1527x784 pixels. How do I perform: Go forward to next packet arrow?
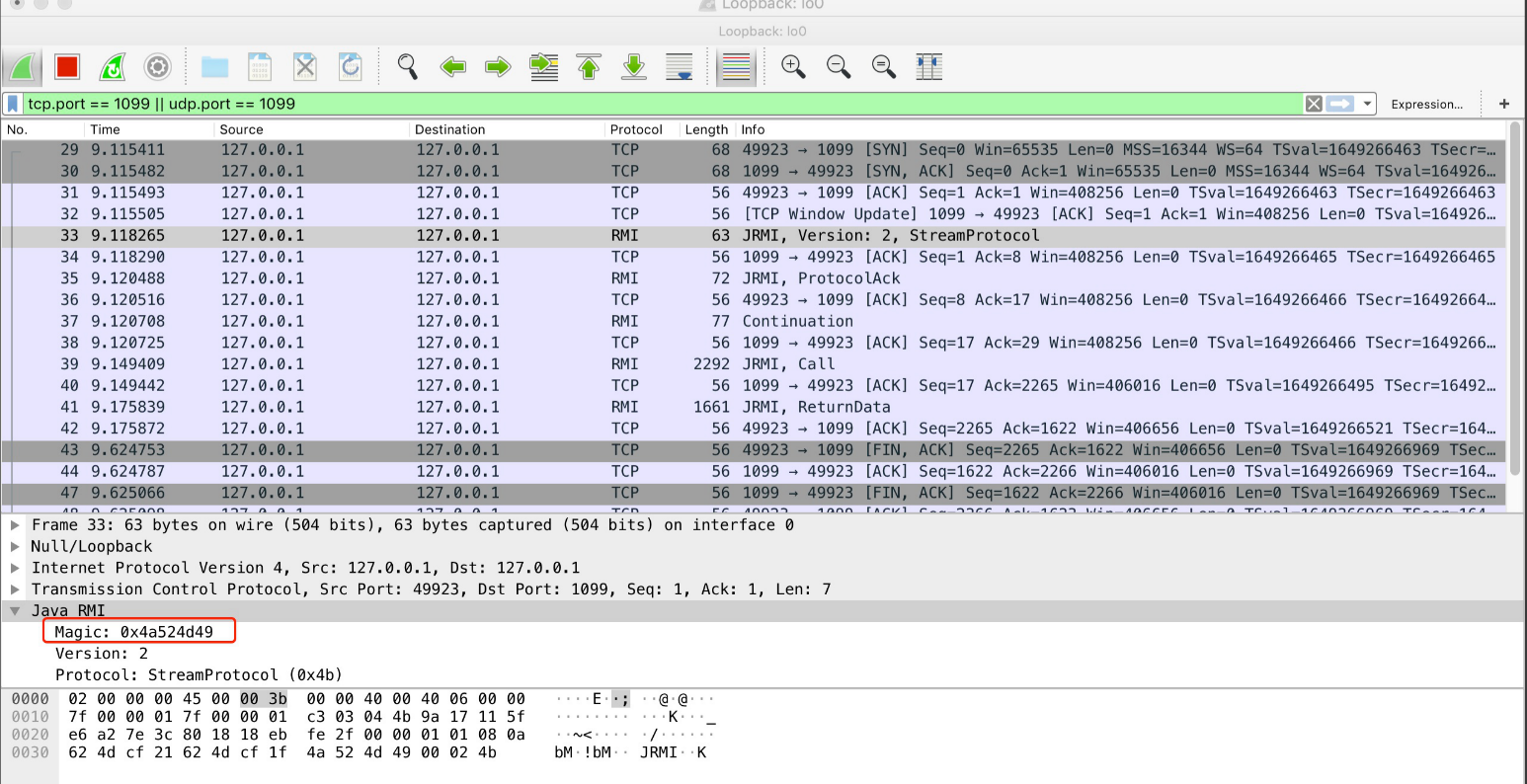pyautogui.click(x=498, y=67)
